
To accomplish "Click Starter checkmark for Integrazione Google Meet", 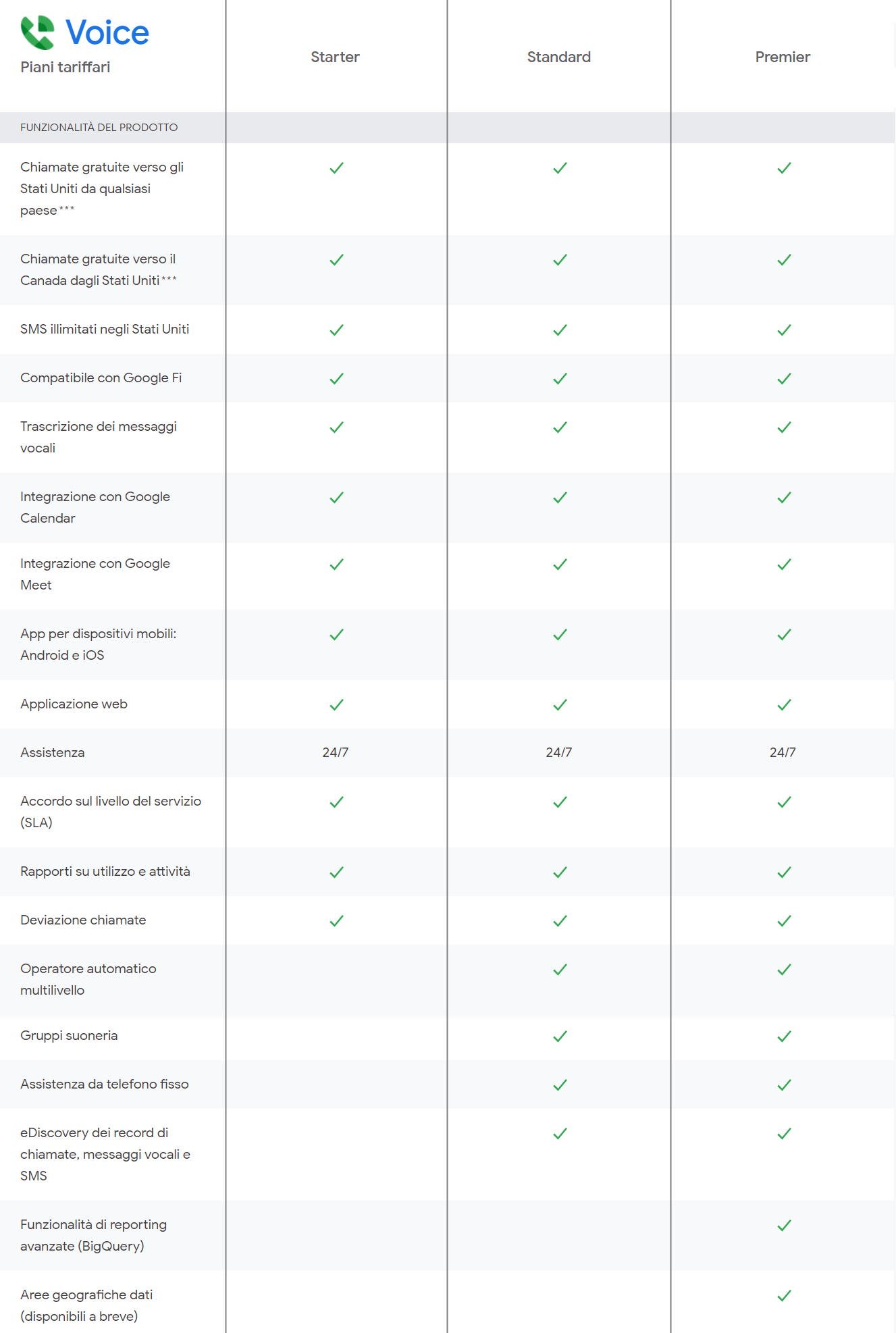I will pos(336,565).
